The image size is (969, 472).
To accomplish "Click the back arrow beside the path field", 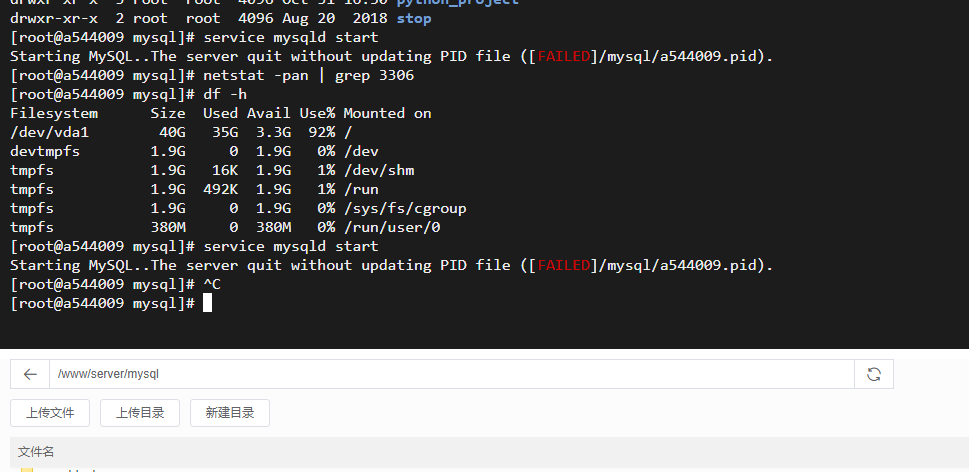I will 30,374.
